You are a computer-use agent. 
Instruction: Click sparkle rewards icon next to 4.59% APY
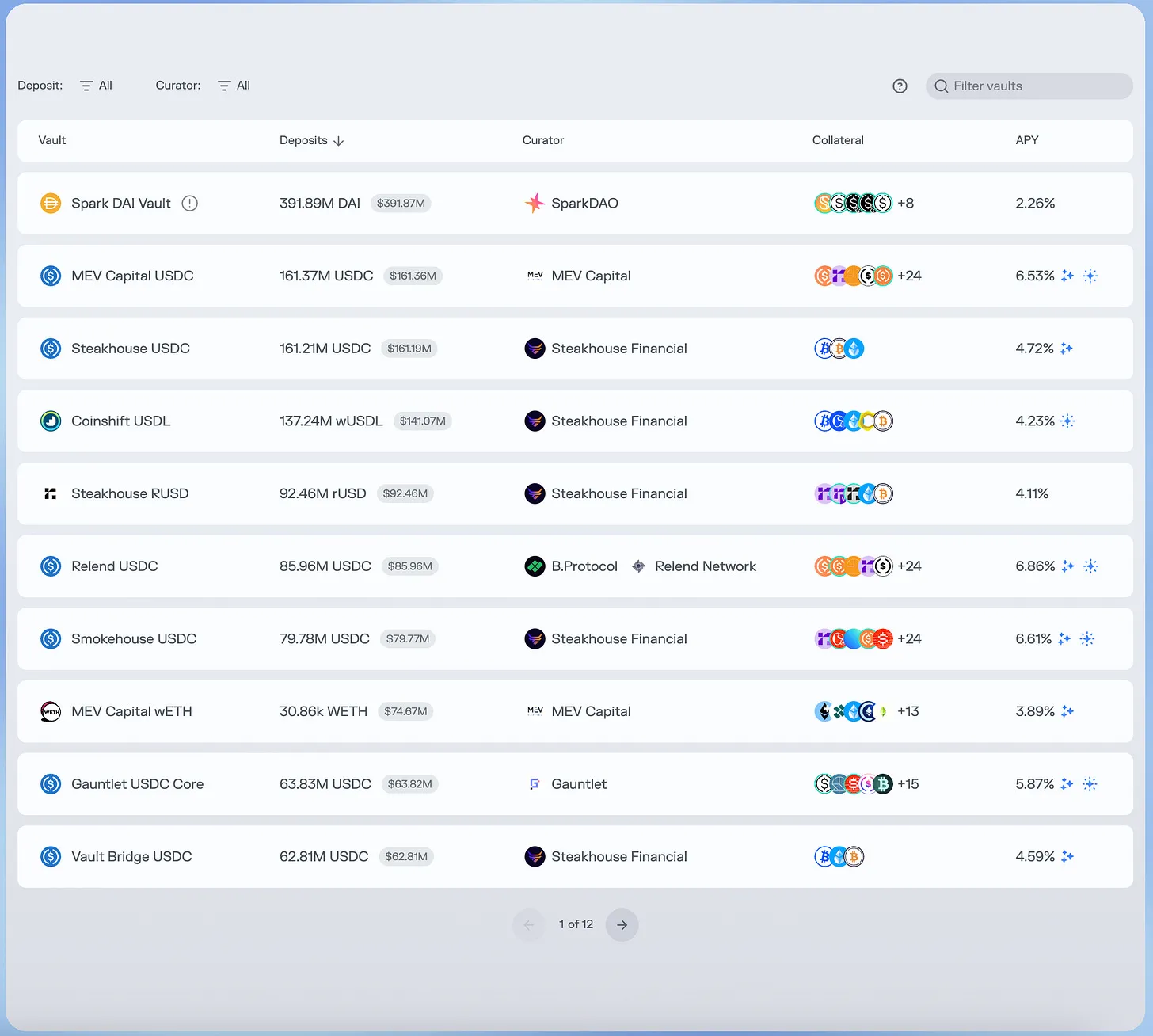tap(1067, 857)
